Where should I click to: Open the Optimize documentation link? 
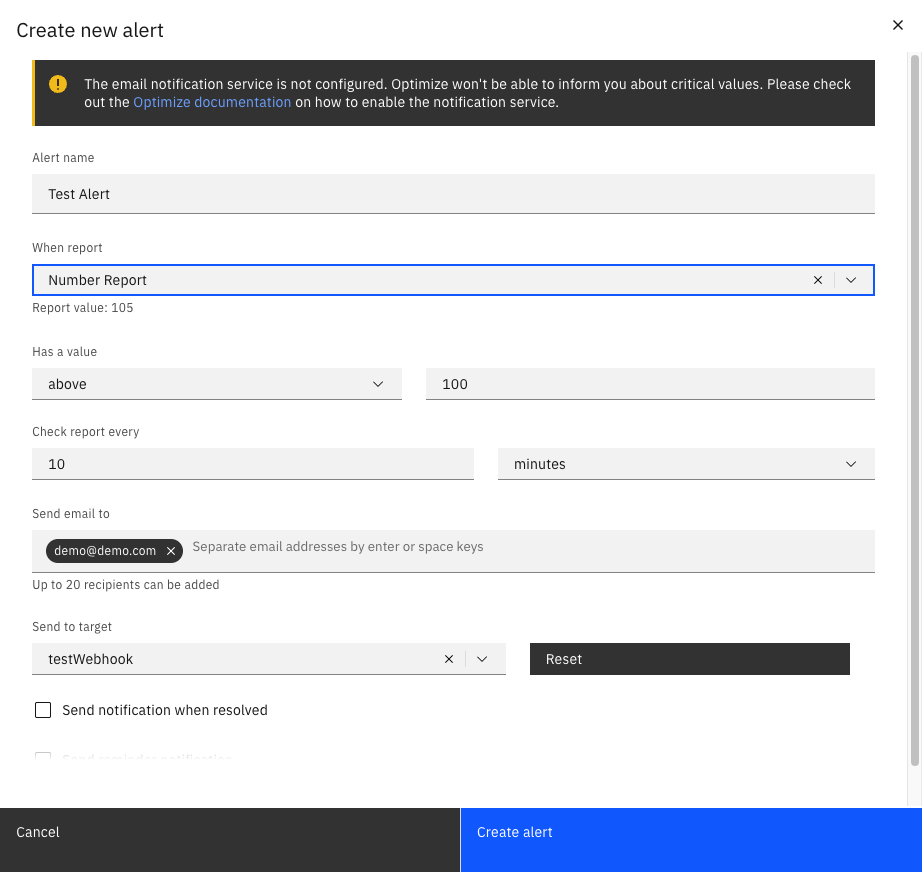(x=212, y=102)
